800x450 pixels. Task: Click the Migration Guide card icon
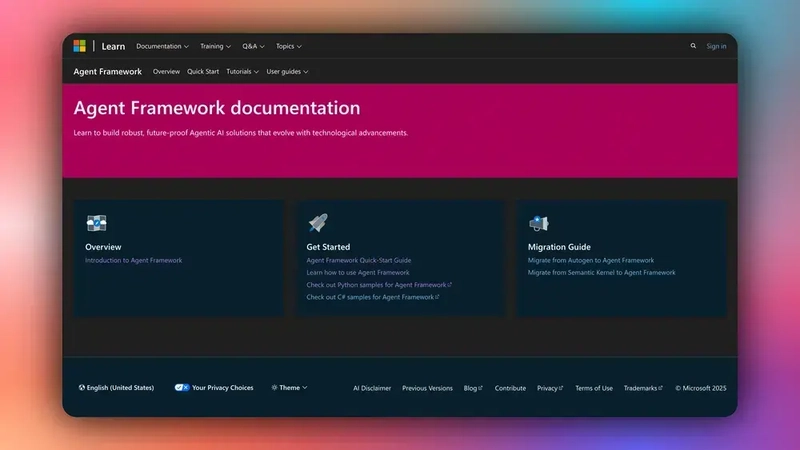(538, 223)
